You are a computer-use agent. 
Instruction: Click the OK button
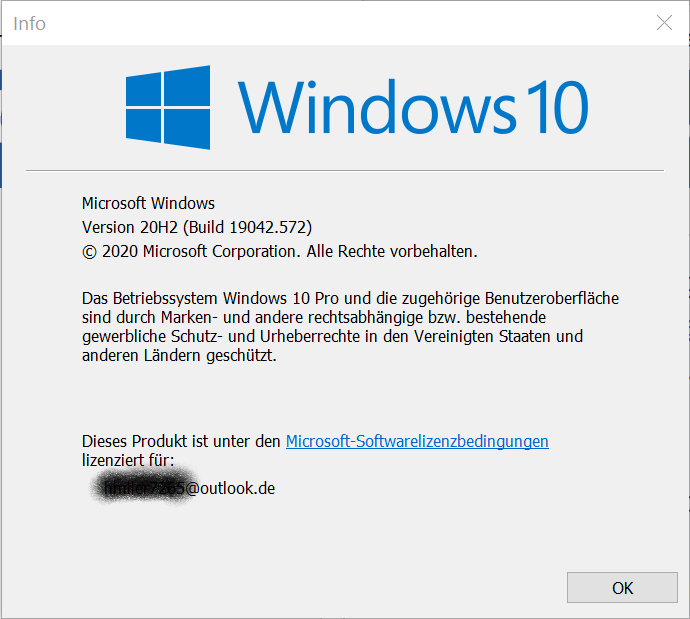point(622,587)
